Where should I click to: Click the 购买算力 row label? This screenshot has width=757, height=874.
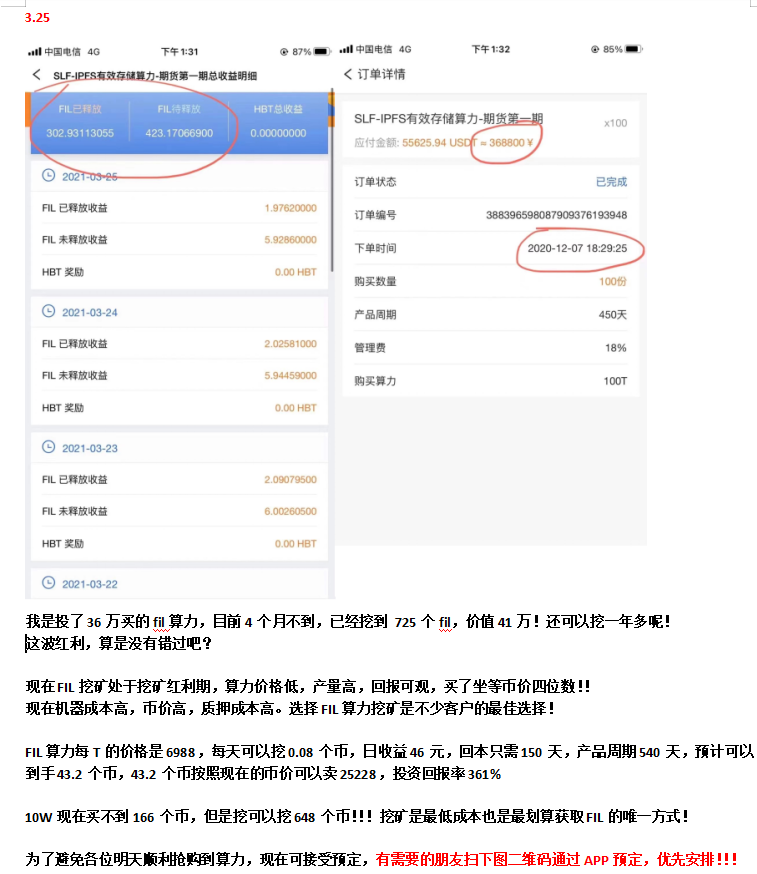tap(375, 381)
